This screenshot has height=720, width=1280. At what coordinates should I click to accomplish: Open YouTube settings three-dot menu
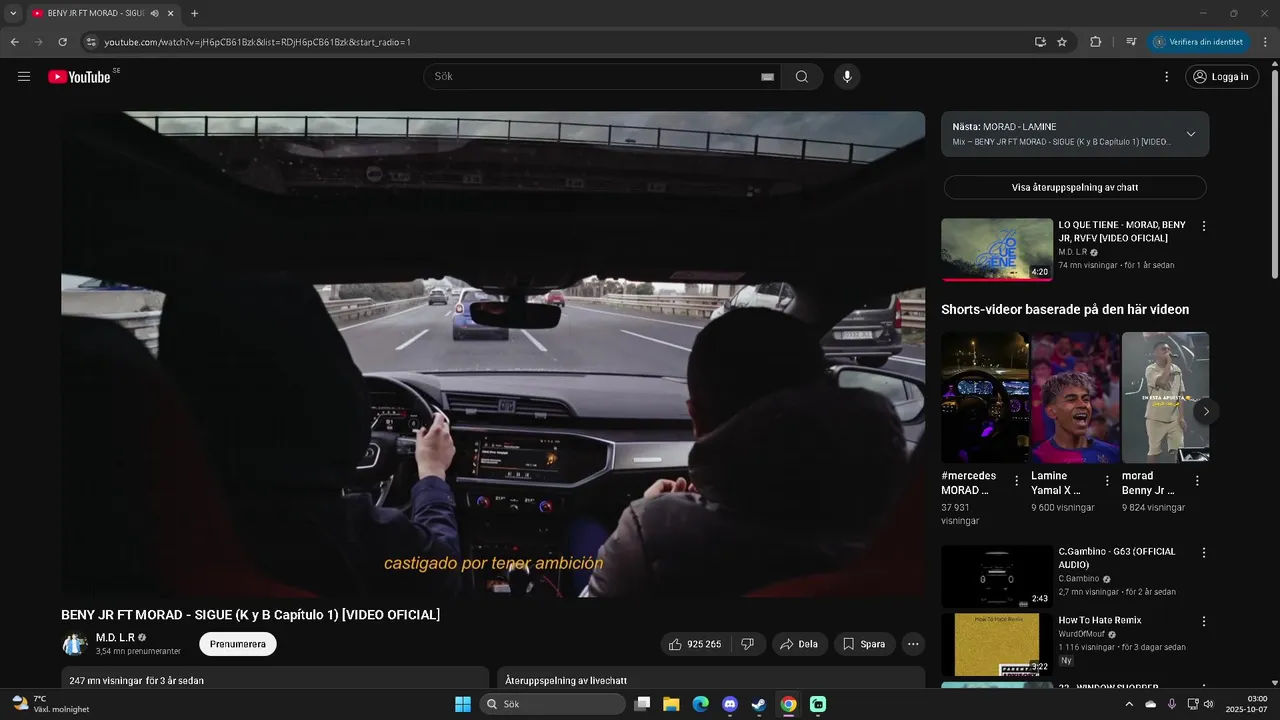pos(1166,77)
